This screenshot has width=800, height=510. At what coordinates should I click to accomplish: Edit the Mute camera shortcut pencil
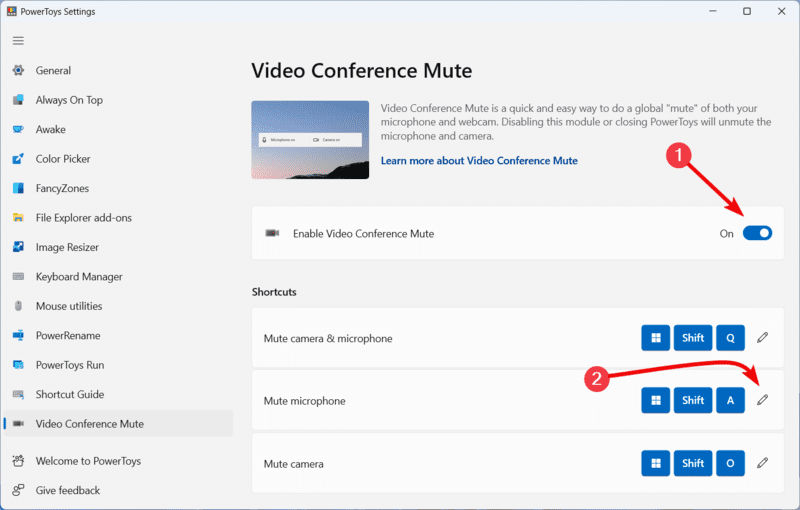coord(762,463)
